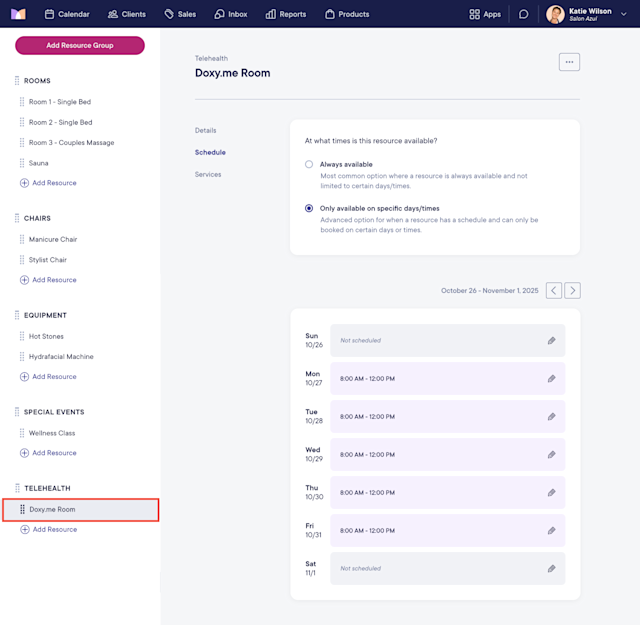Expand the account dropdown chevron
This screenshot has height=625, width=640.
point(623,14)
